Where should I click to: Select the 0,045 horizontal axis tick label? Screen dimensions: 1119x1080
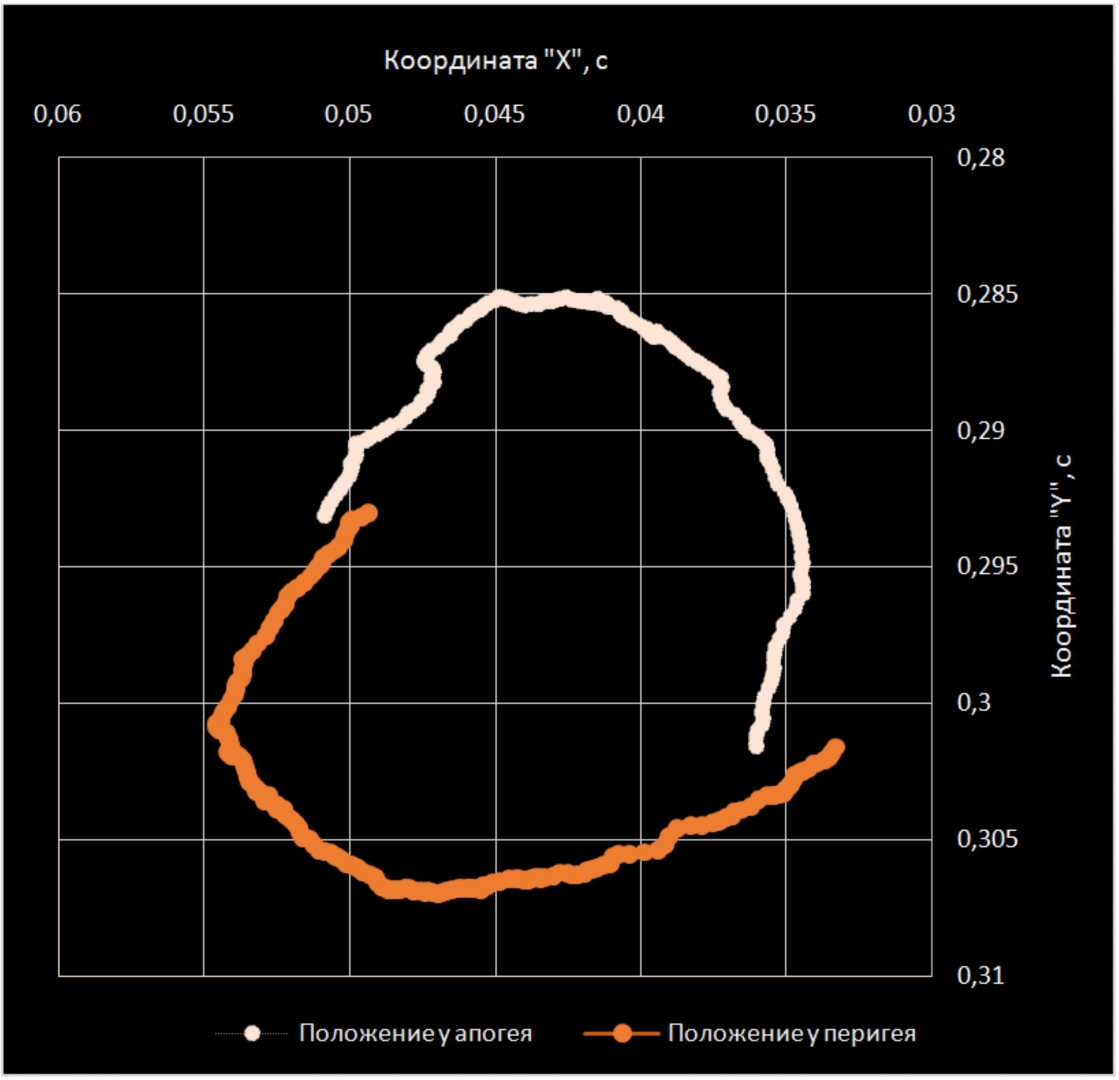click(494, 115)
